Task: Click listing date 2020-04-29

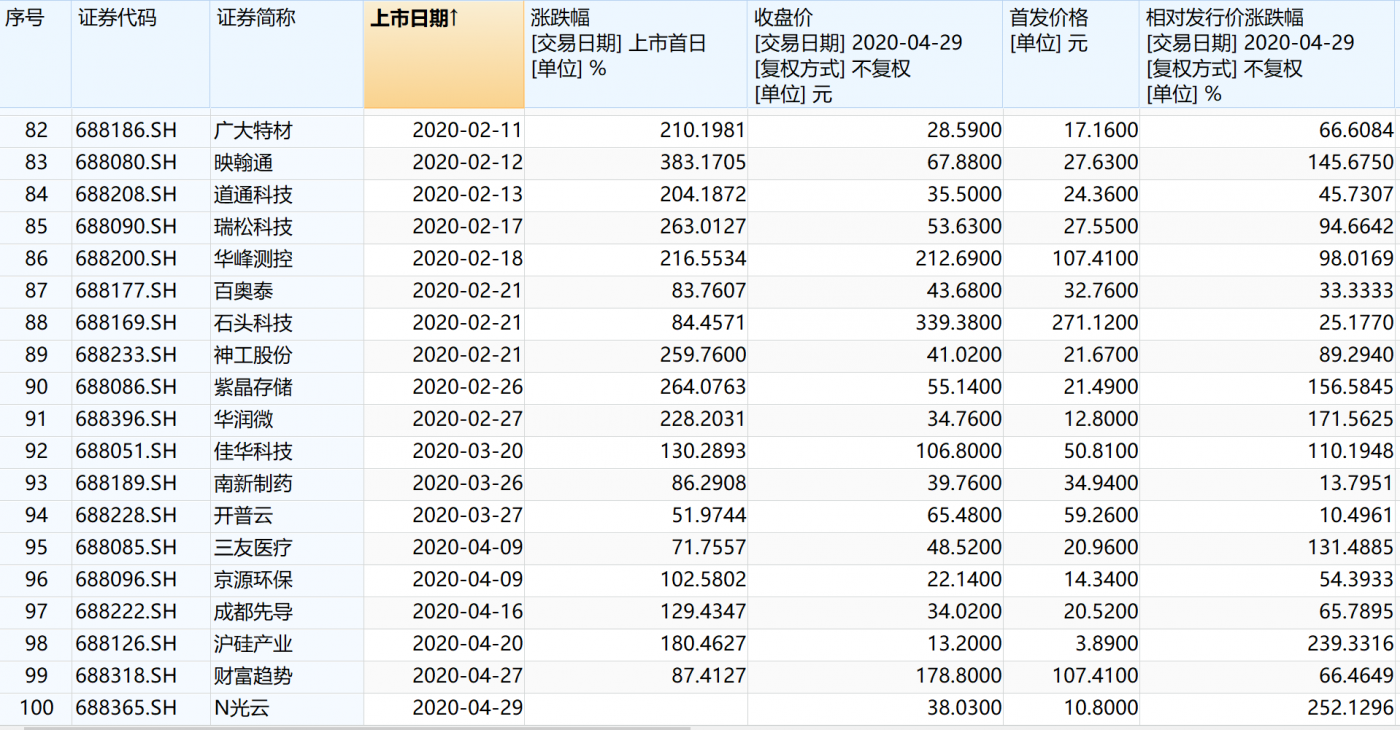Action: coord(467,708)
